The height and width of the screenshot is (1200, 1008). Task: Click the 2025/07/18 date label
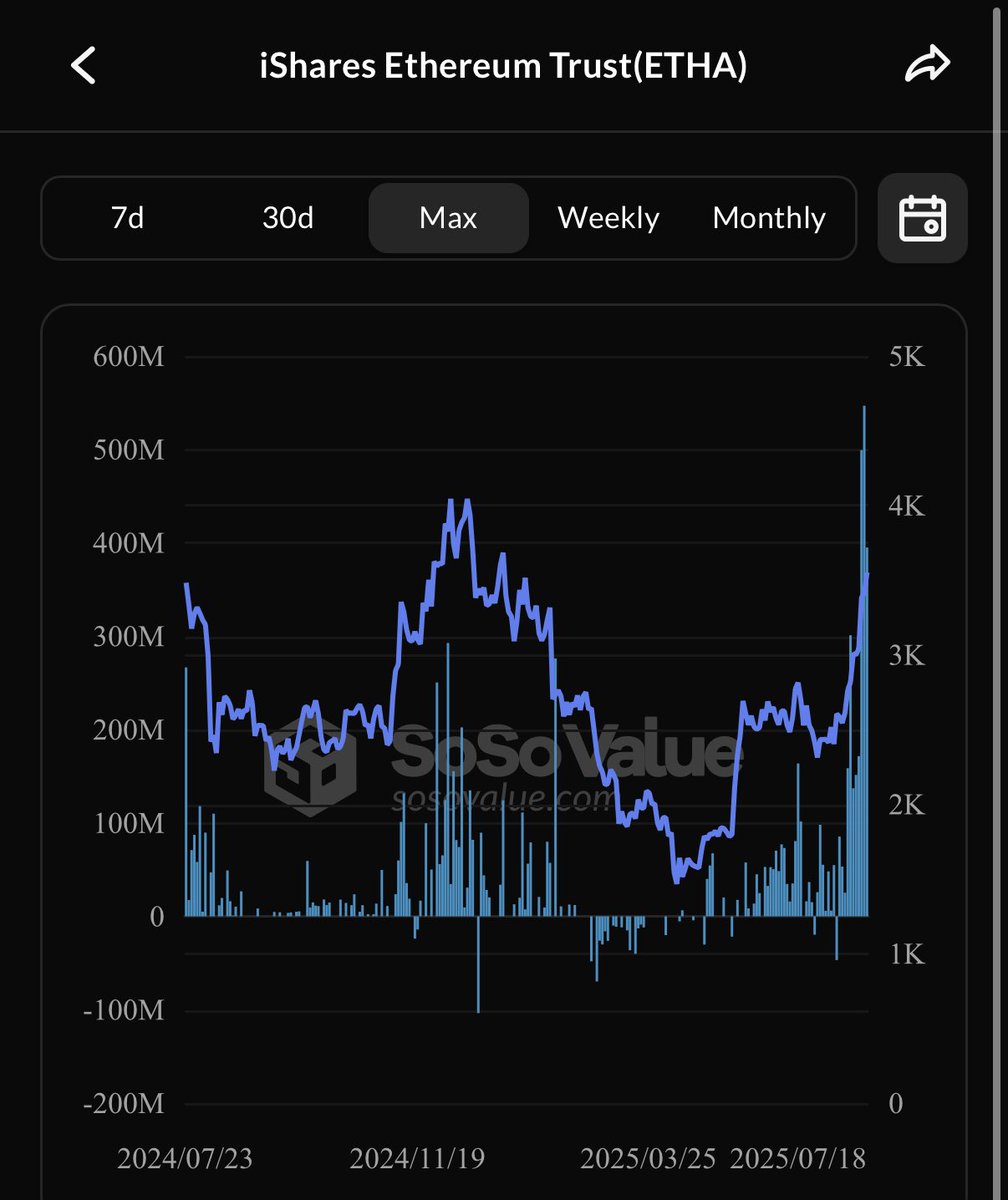[x=798, y=1159]
